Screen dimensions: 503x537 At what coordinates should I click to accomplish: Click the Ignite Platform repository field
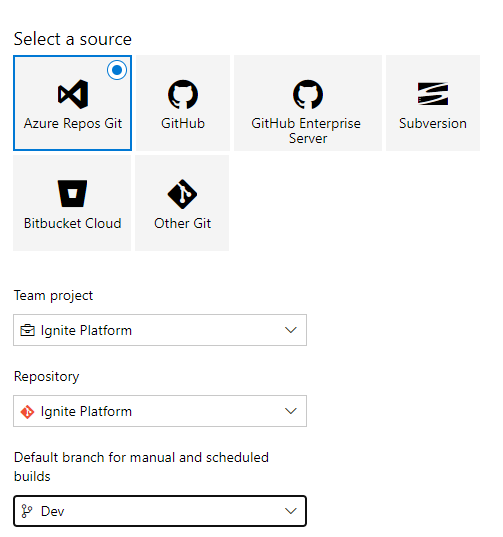160,411
